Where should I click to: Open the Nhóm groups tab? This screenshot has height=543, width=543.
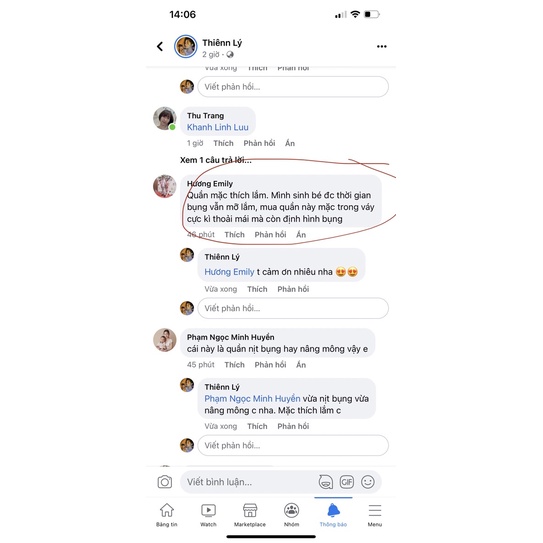[x=292, y=515]
